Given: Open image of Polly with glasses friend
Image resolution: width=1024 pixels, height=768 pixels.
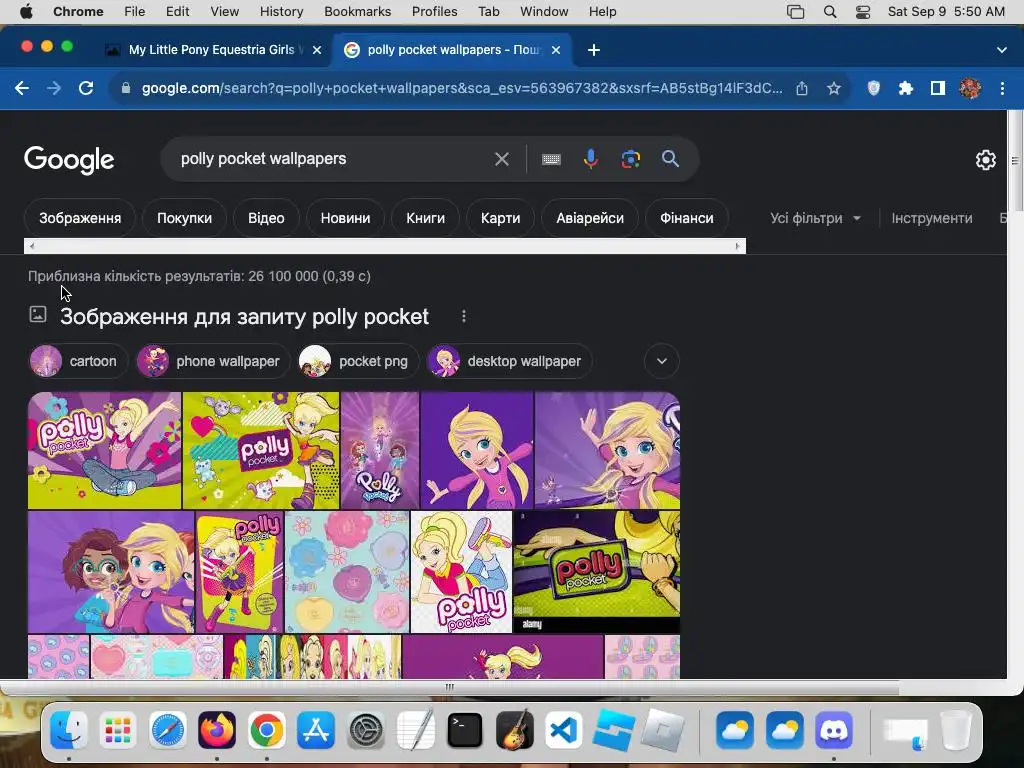Looking at the screenshot, I should [111, 571].
